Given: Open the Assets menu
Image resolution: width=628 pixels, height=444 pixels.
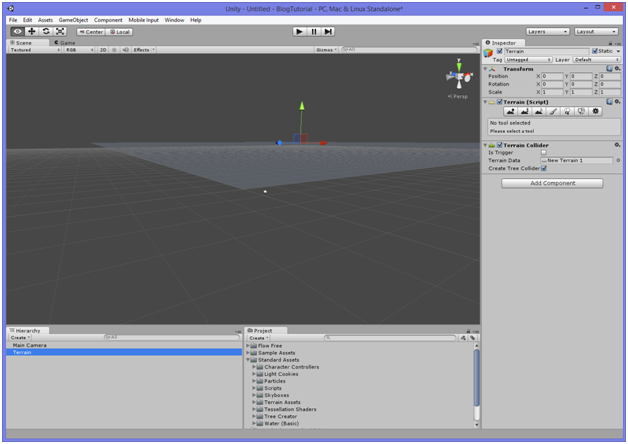Looking at the screenshot, I should pyautogui.click(x=45, y=20).
